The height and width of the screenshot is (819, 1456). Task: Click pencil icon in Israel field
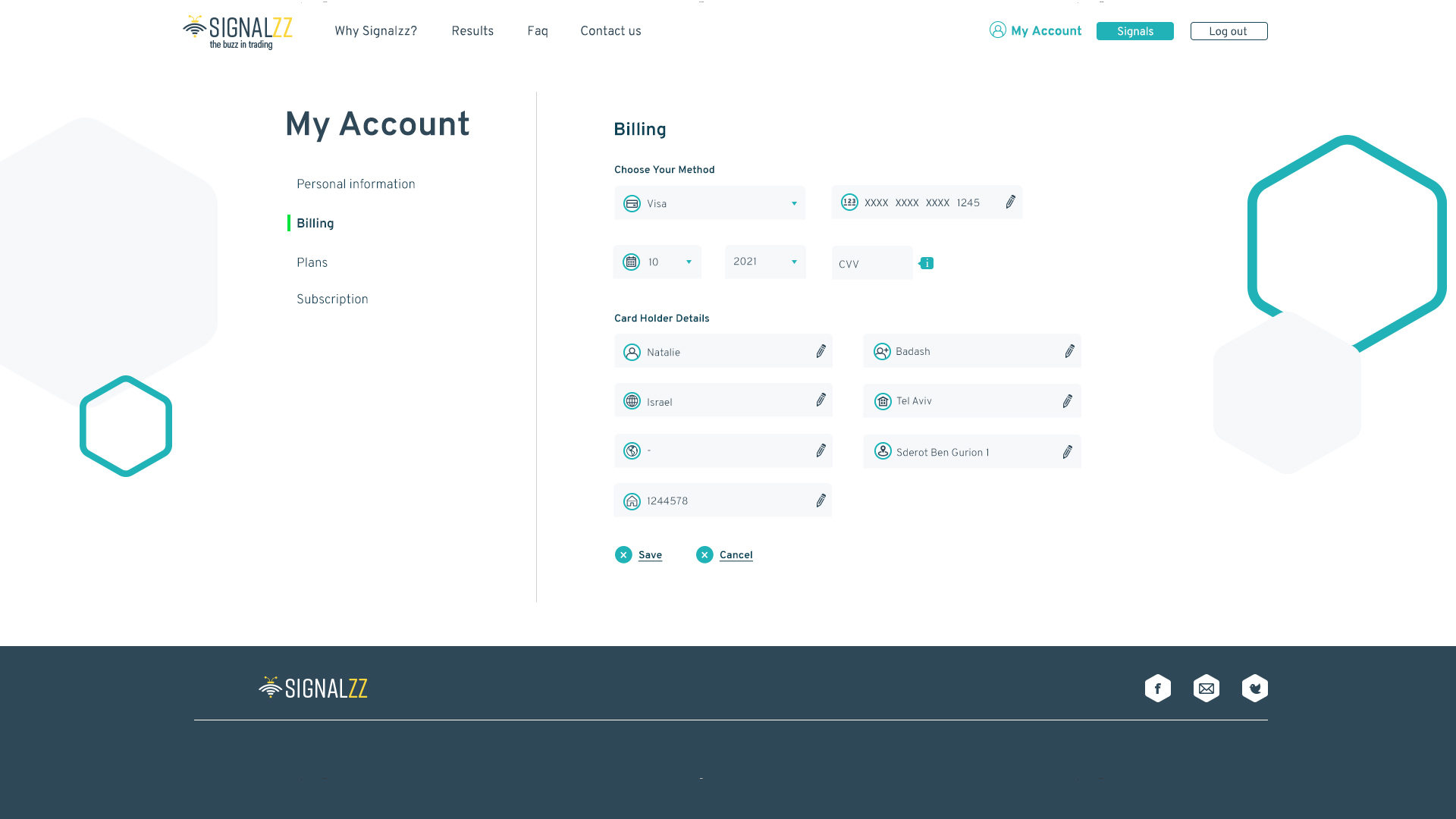(821, 400)
